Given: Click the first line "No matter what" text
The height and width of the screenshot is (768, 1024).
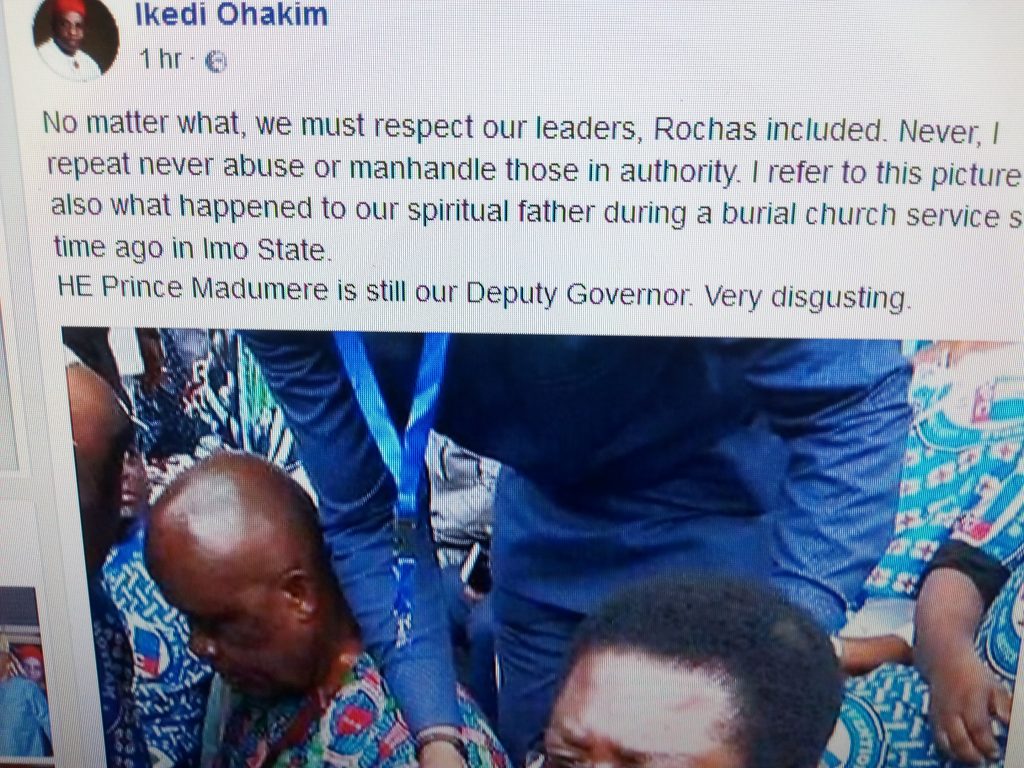Looking at the screenshot, I should coord(141,122).
